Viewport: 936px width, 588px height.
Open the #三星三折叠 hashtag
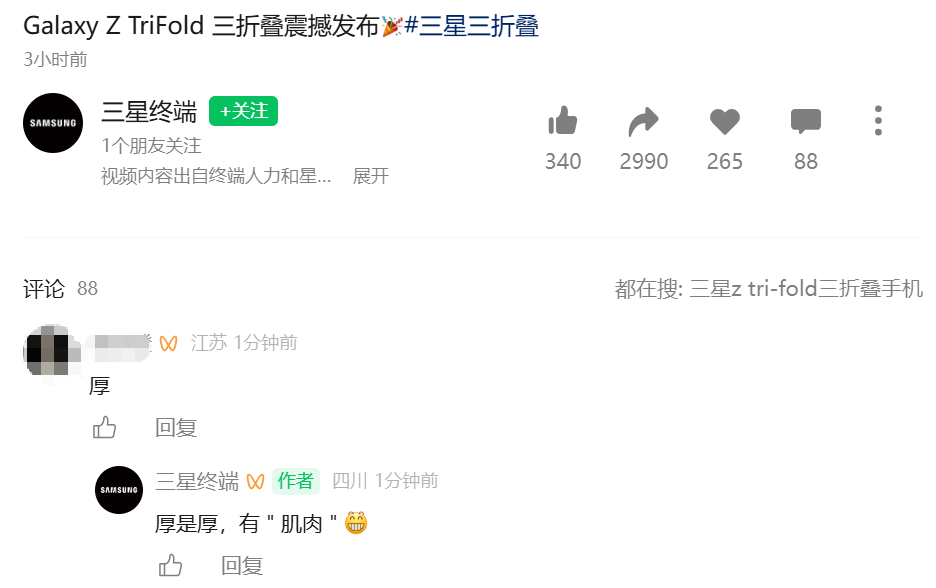tap(472, 26)
